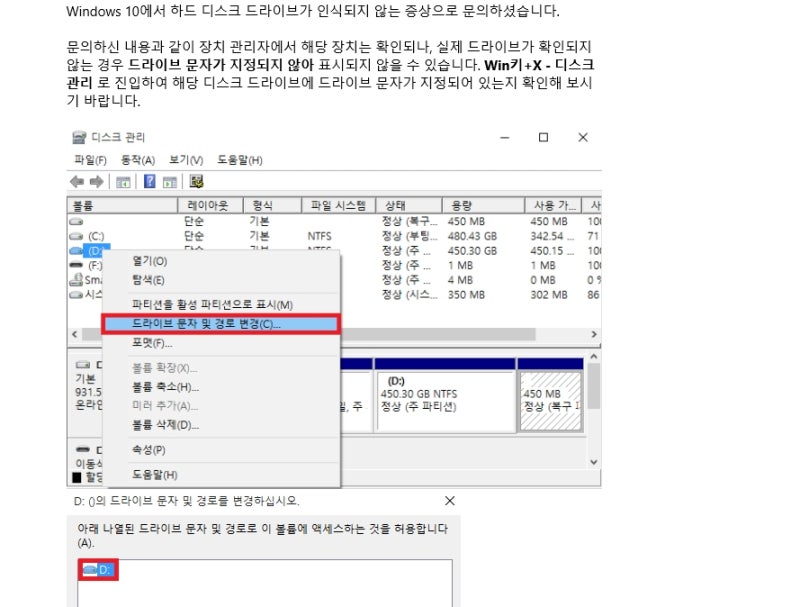Sort by the 상태 column header
The height and width of the screenshot is (607, 800).
[x=409, y=206]
